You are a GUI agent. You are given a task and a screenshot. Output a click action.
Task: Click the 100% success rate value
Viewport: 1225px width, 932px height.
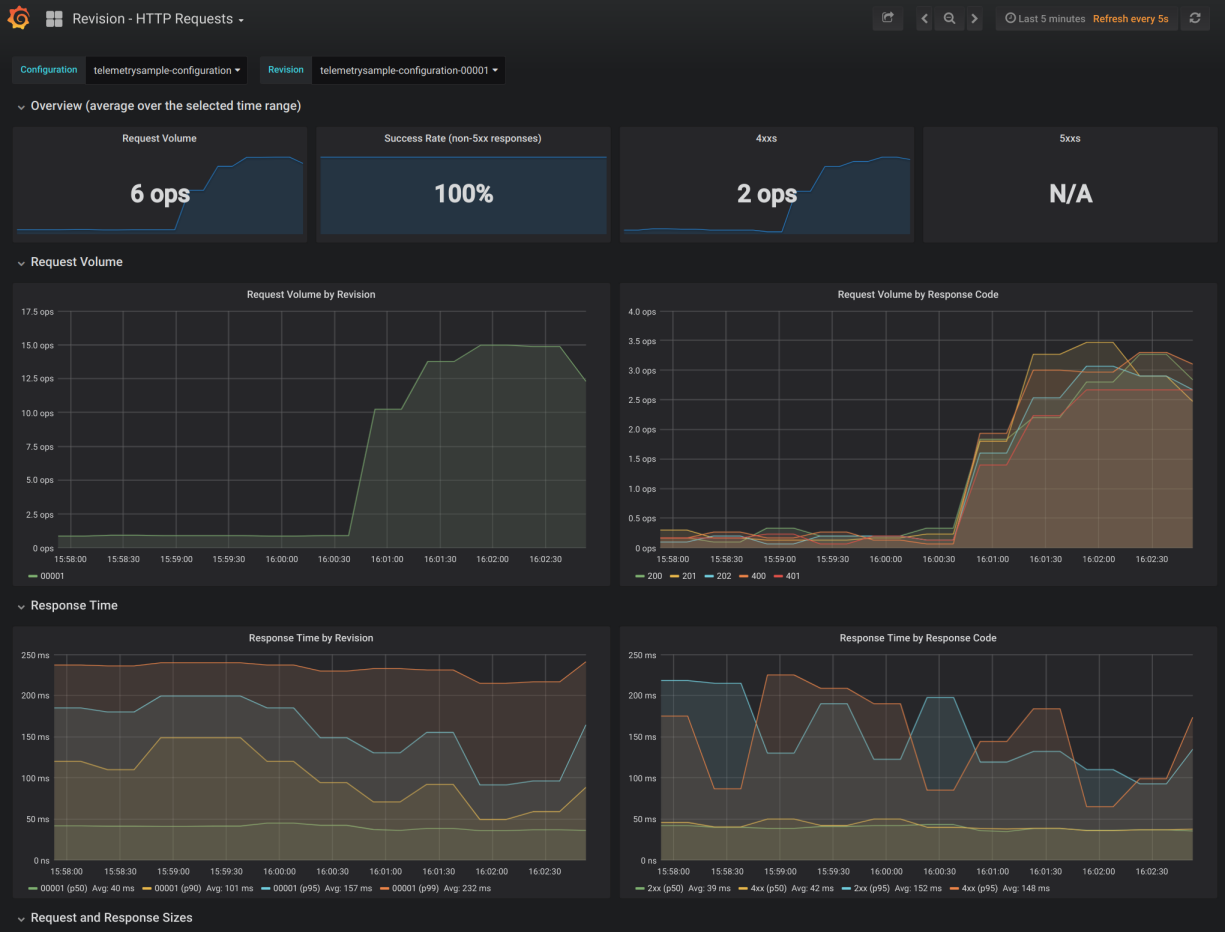point(463,194)
